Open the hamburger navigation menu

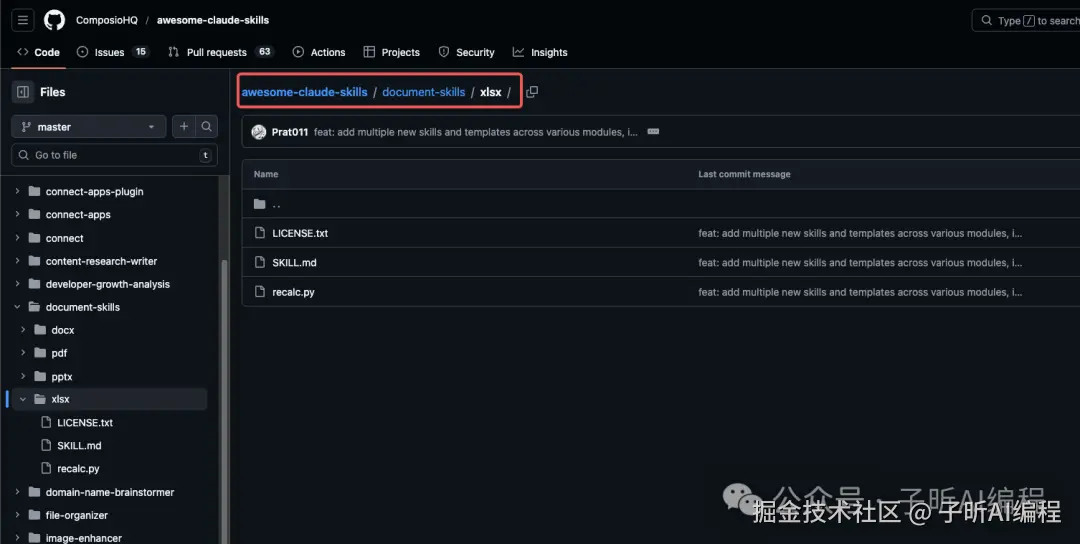[x=23, y=20]
